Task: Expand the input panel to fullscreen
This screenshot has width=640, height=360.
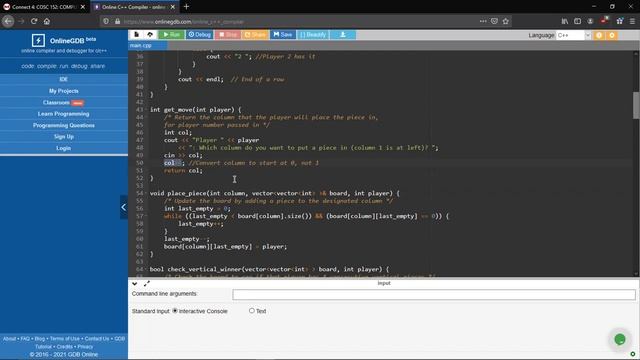Action: point(147,283)
